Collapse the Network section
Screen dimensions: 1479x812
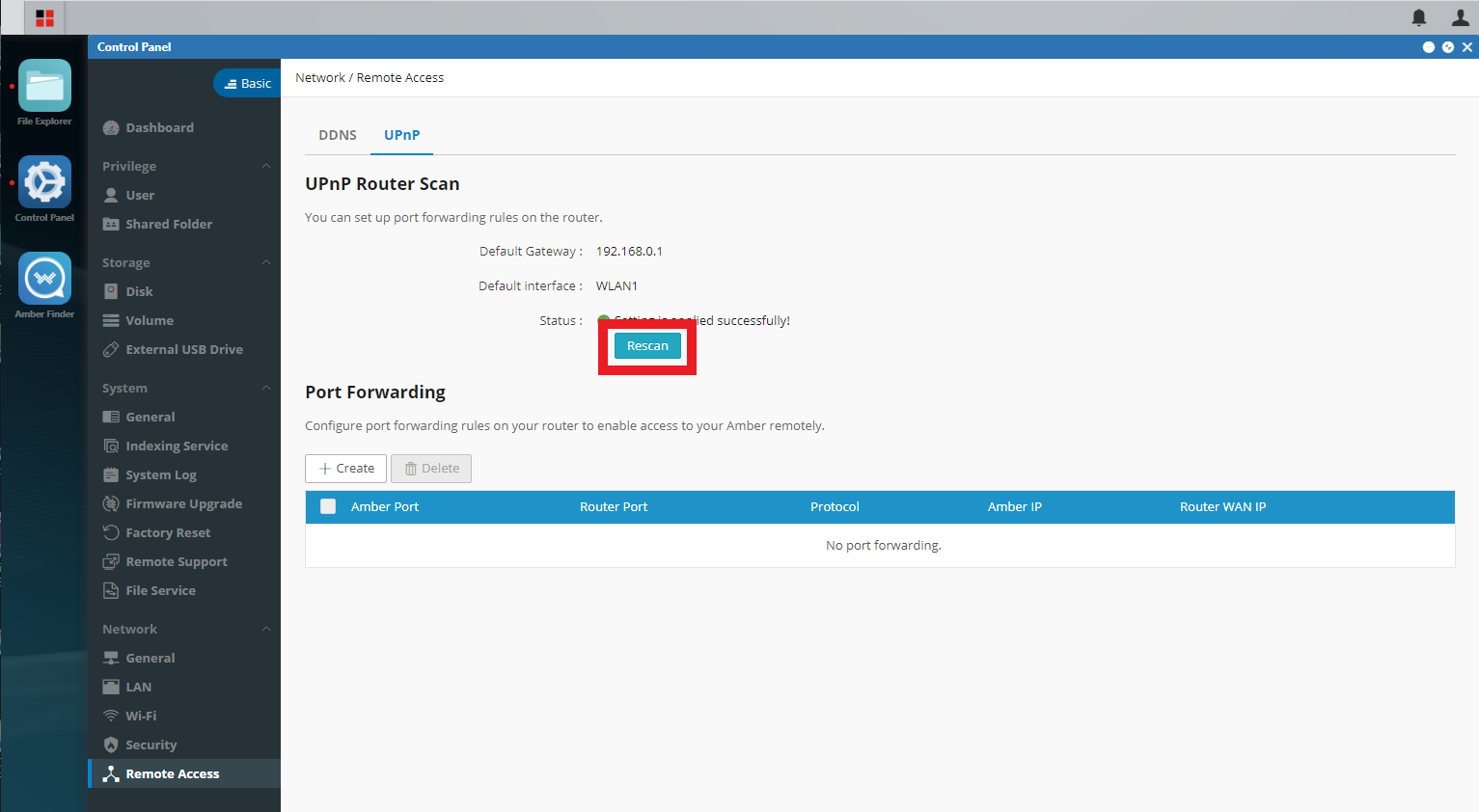pos(266,629)
